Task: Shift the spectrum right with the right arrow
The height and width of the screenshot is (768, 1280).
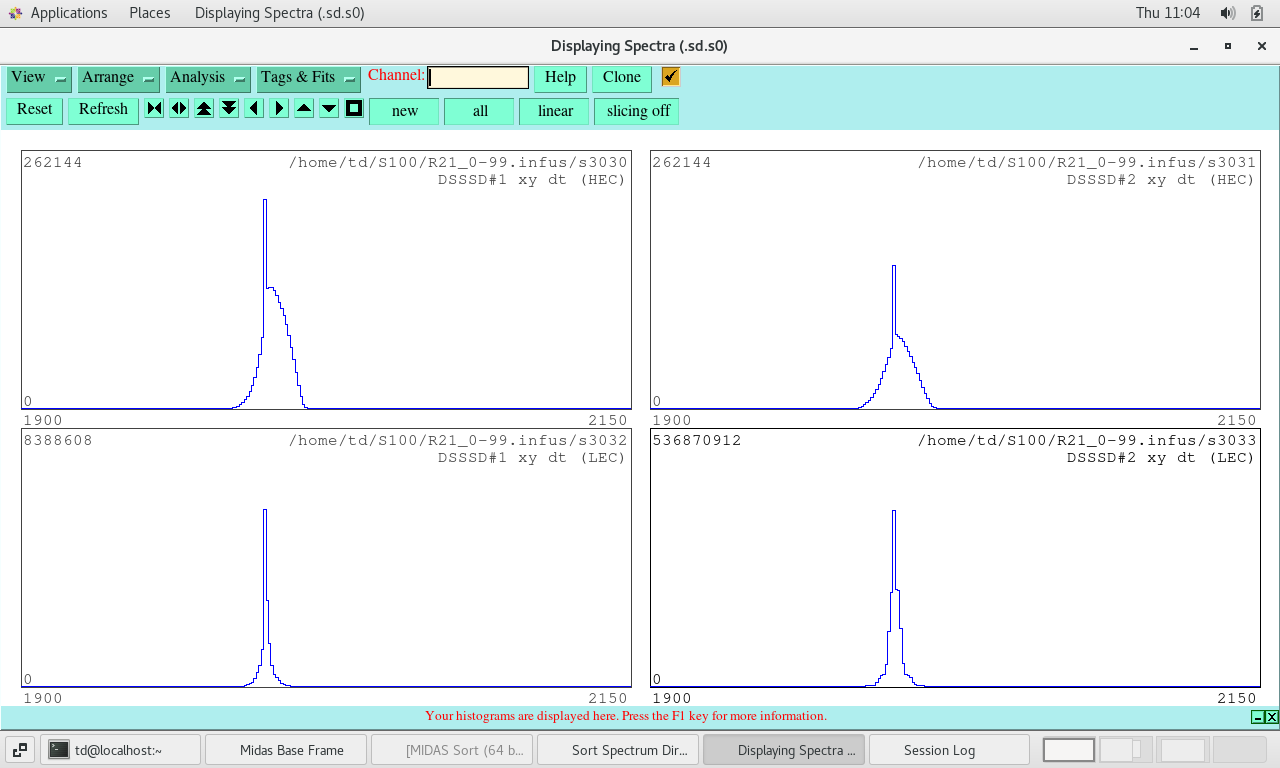Action: click(x=279, y=109)
